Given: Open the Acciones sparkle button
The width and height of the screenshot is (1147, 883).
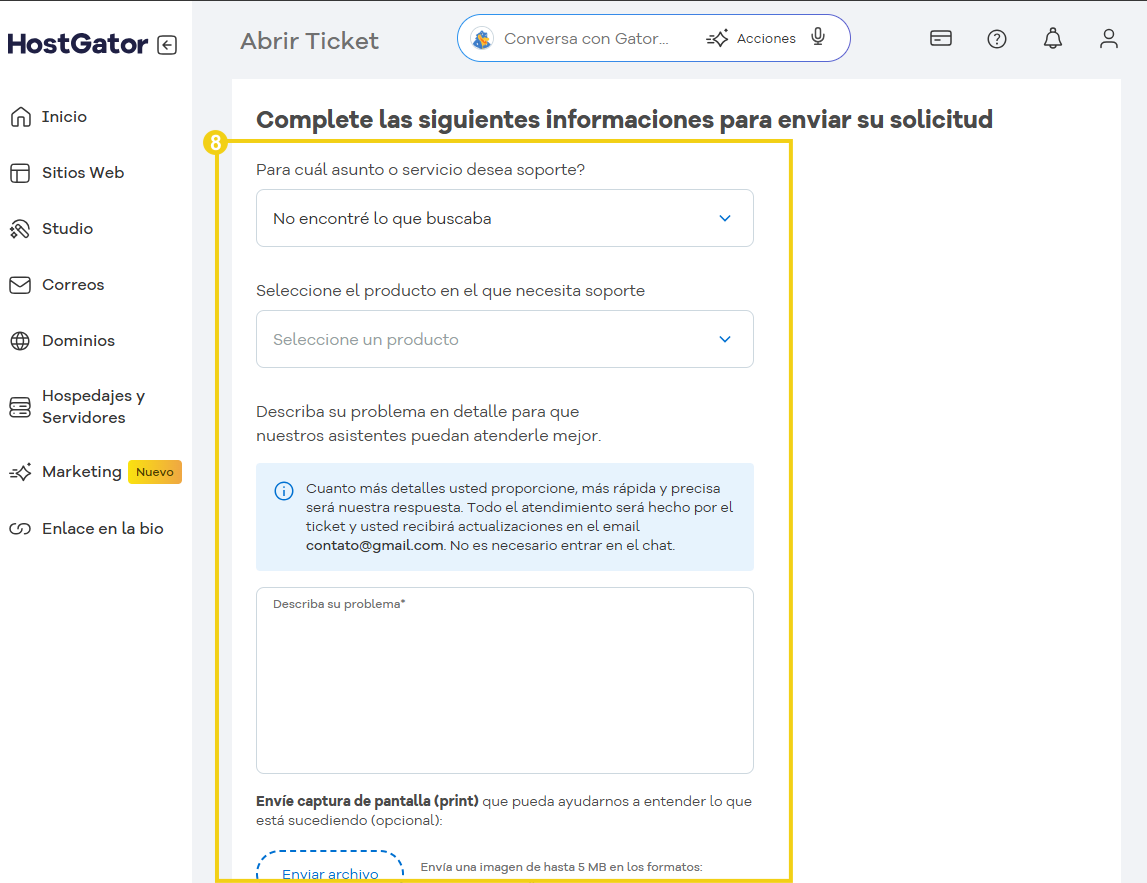Looking at the screenshot, I should click(x=751, y=39).
